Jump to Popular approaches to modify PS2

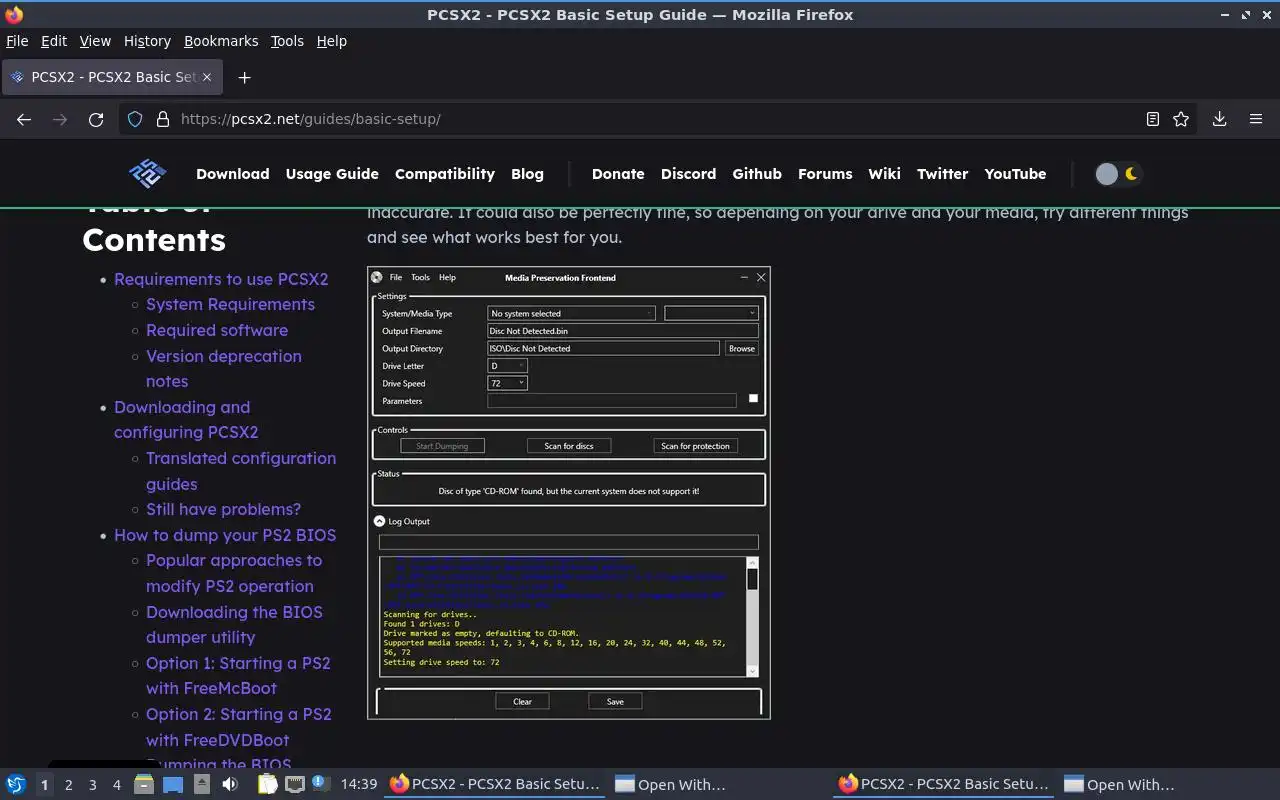(234, 573)
